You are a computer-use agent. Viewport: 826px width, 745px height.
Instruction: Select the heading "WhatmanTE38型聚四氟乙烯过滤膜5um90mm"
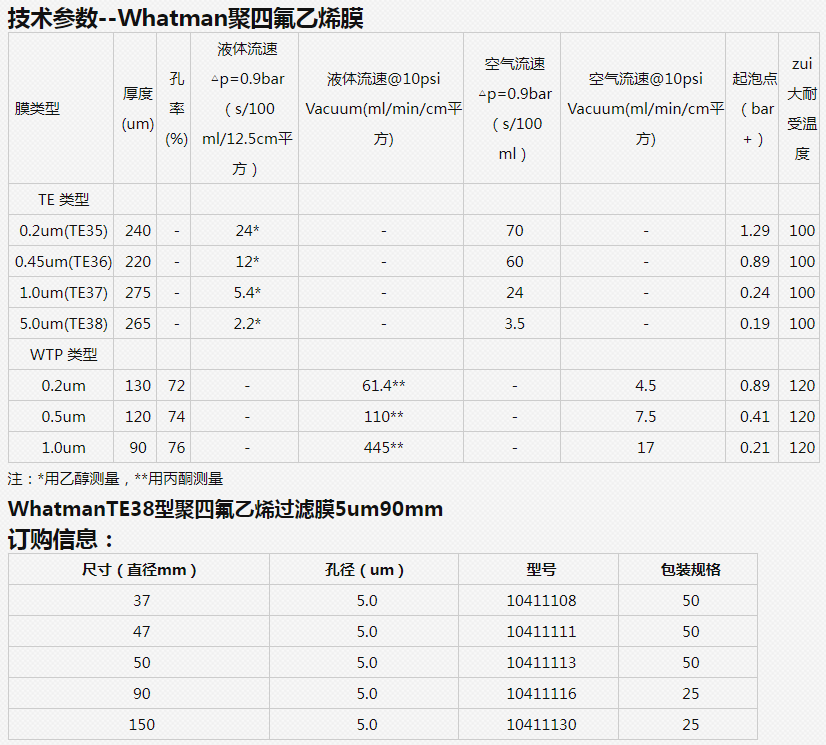tap(225, 509)
